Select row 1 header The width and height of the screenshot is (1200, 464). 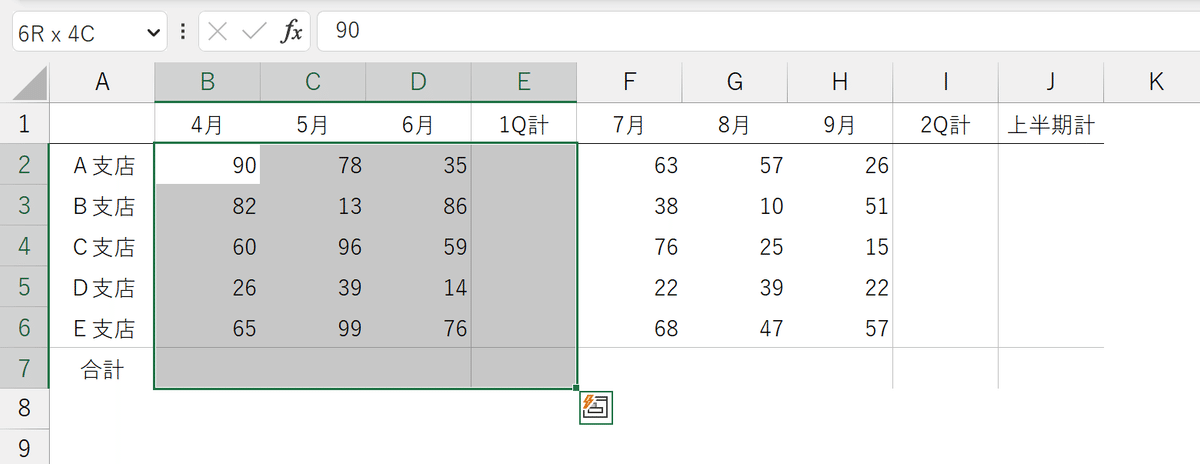(x=24, y=125)
